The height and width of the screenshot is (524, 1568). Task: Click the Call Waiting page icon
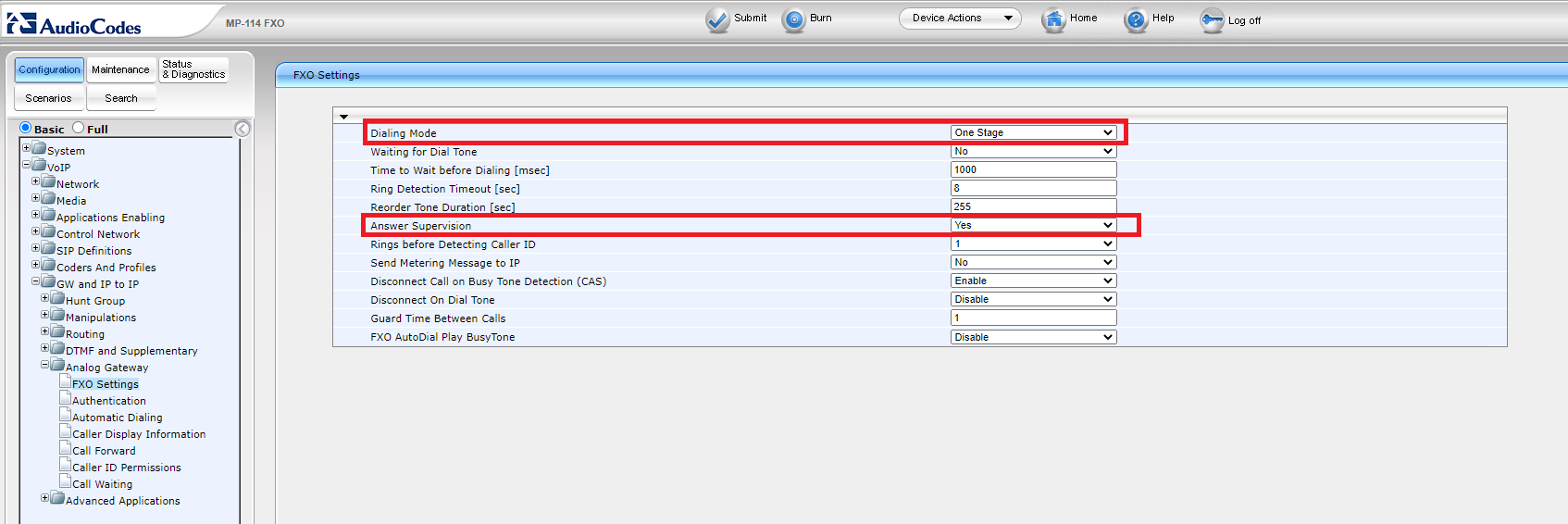point(66,481)
